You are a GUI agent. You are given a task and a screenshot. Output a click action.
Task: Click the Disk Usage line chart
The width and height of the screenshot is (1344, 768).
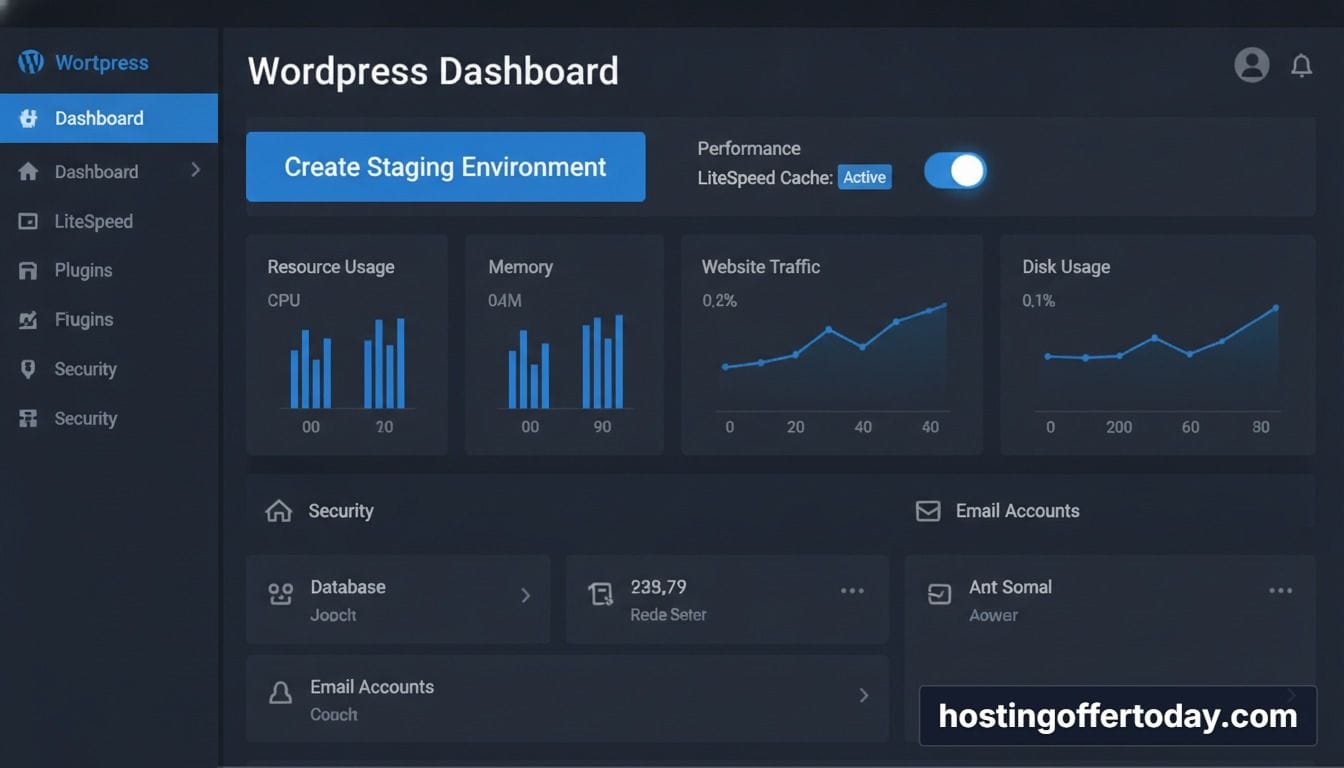coord(1161,359)
